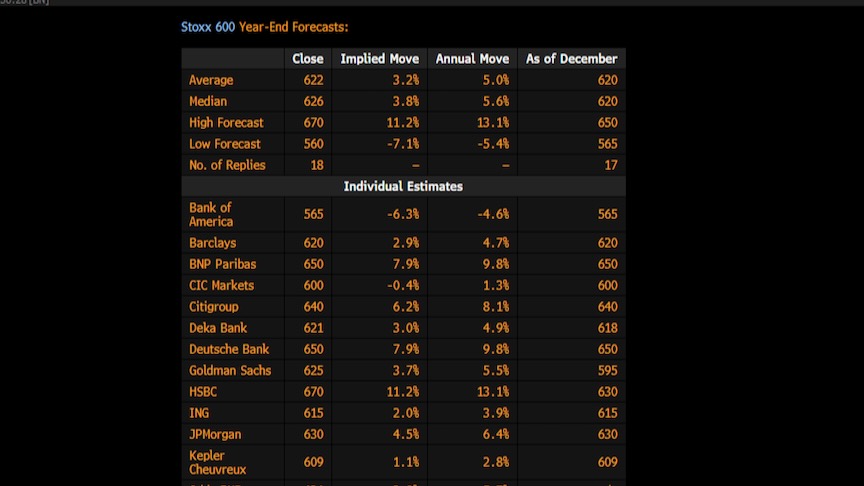The height and width of the screenshot is (486, 864).
Task: Click the High Forecast row label
Action: coord(226,122)
